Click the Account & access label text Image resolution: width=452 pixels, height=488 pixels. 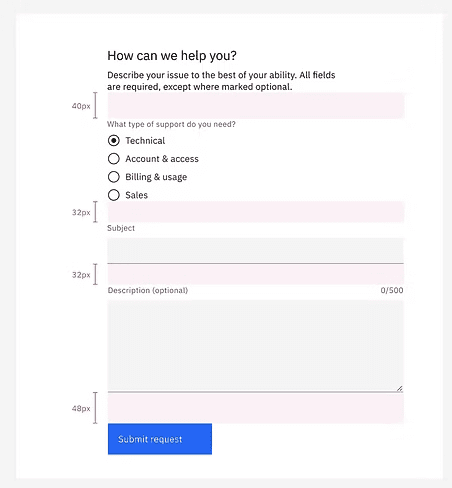[162, 159]
